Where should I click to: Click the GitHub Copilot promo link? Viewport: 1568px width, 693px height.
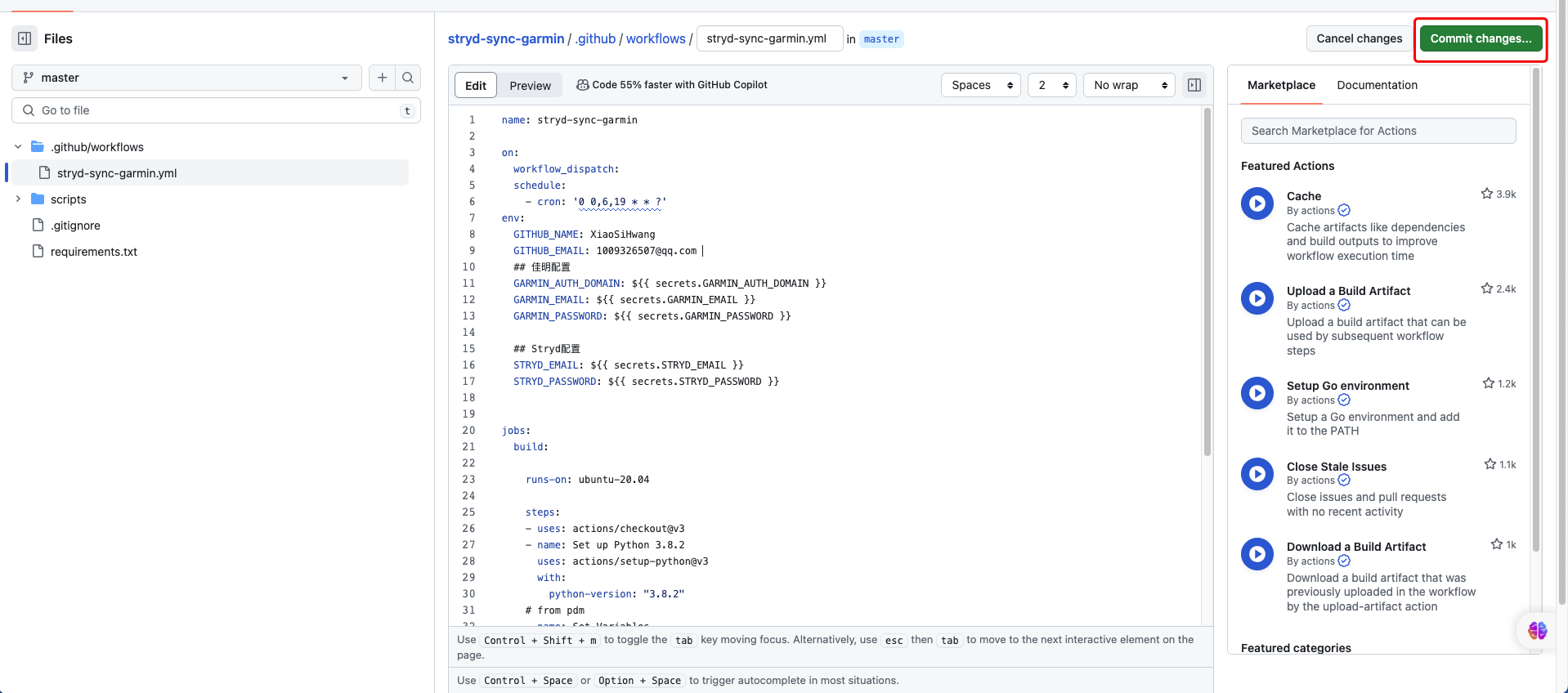pyautogui.click(x=679, y=85)
